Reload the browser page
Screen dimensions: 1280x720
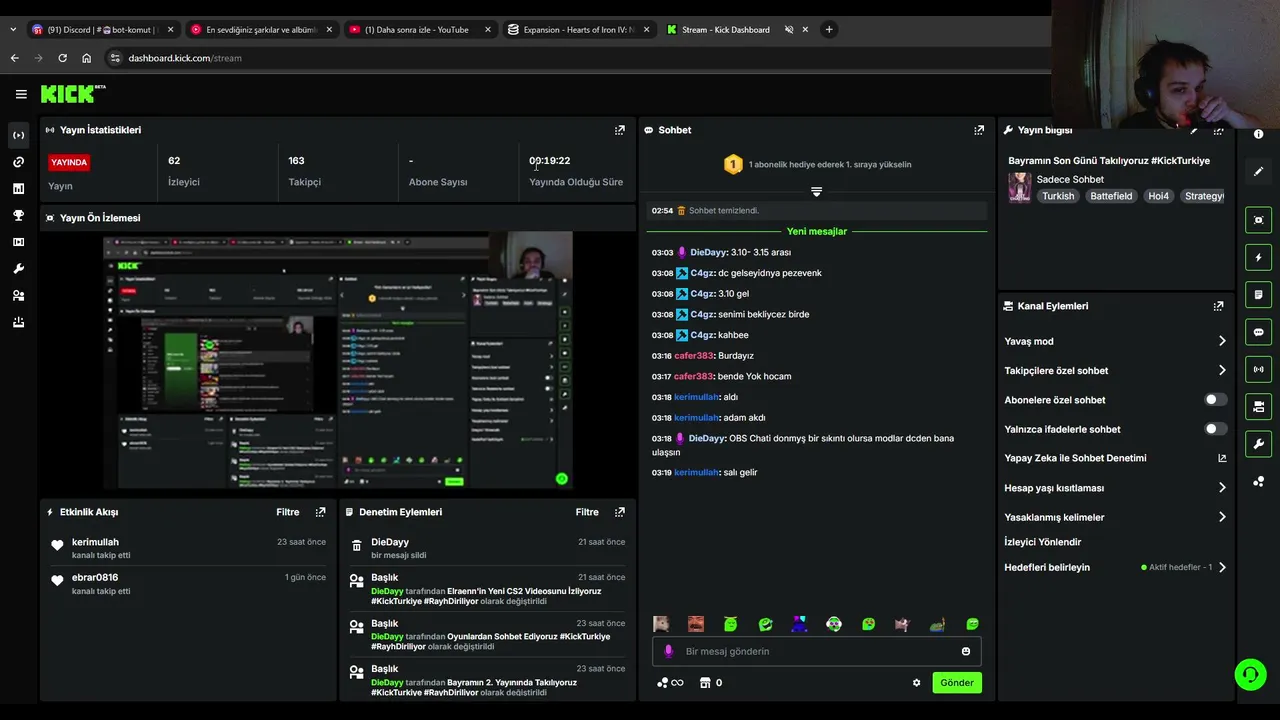62,58
